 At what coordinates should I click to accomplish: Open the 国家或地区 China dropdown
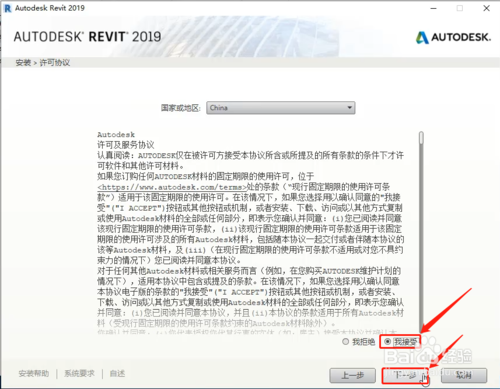(281, 108)
